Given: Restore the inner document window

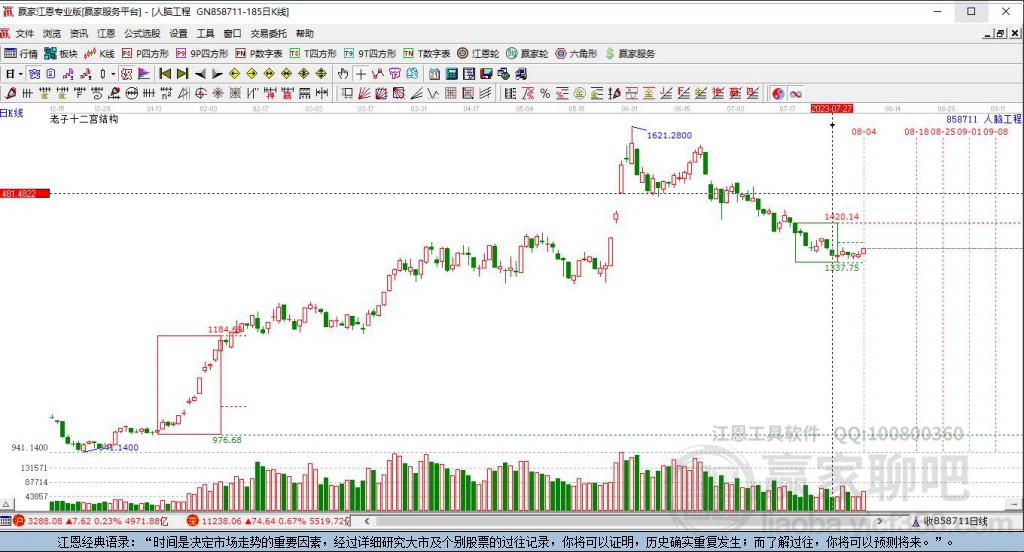Looking at the screenshot, I should pos(1000,33).
